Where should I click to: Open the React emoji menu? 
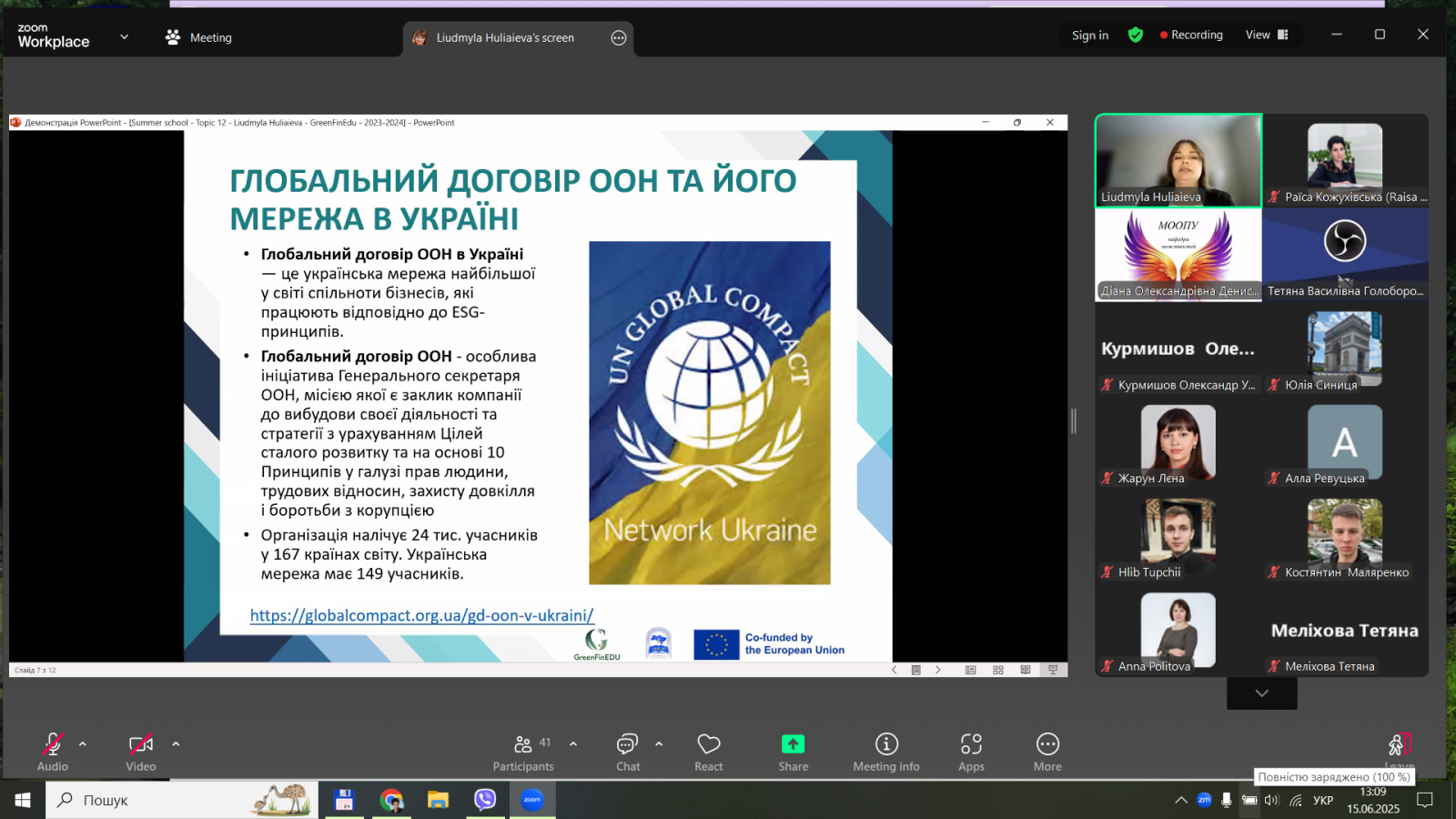coord(709,753)
